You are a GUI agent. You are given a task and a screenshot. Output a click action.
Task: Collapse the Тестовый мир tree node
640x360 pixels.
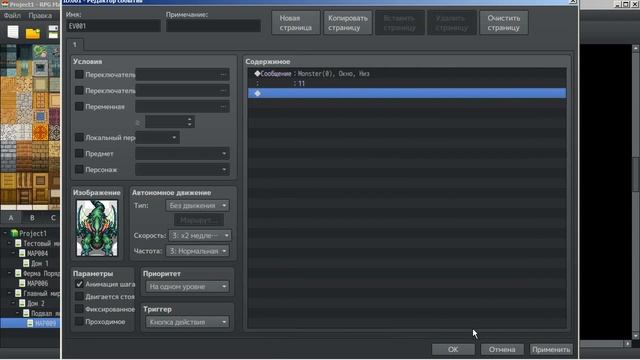click(x=9, y=243)
